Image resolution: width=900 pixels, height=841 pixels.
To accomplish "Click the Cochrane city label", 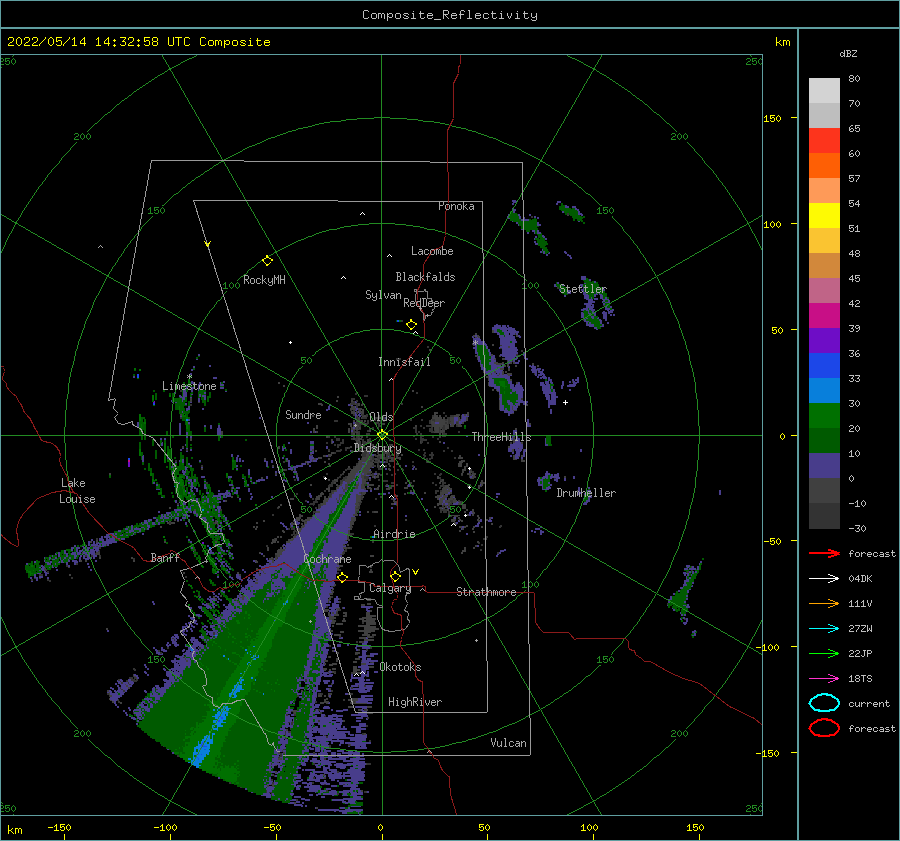I will tap(327, 559).
